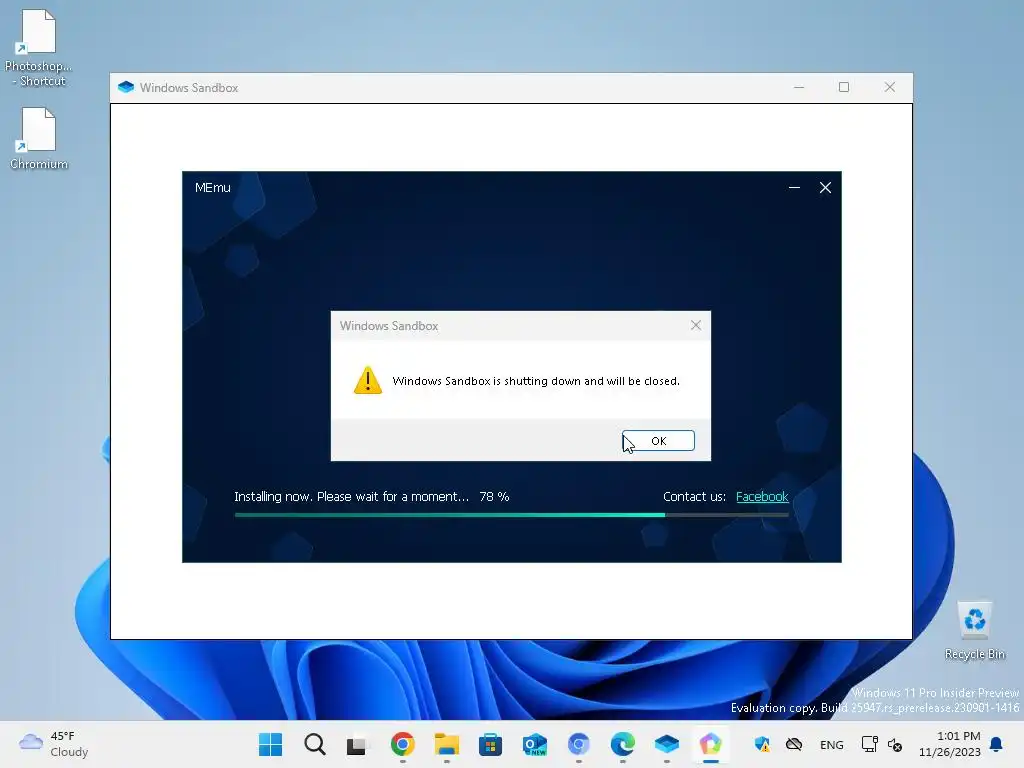Close the Windows Sandbox warning dialog
This screenshot has height=768, width=1024.
tap(696, 325)
